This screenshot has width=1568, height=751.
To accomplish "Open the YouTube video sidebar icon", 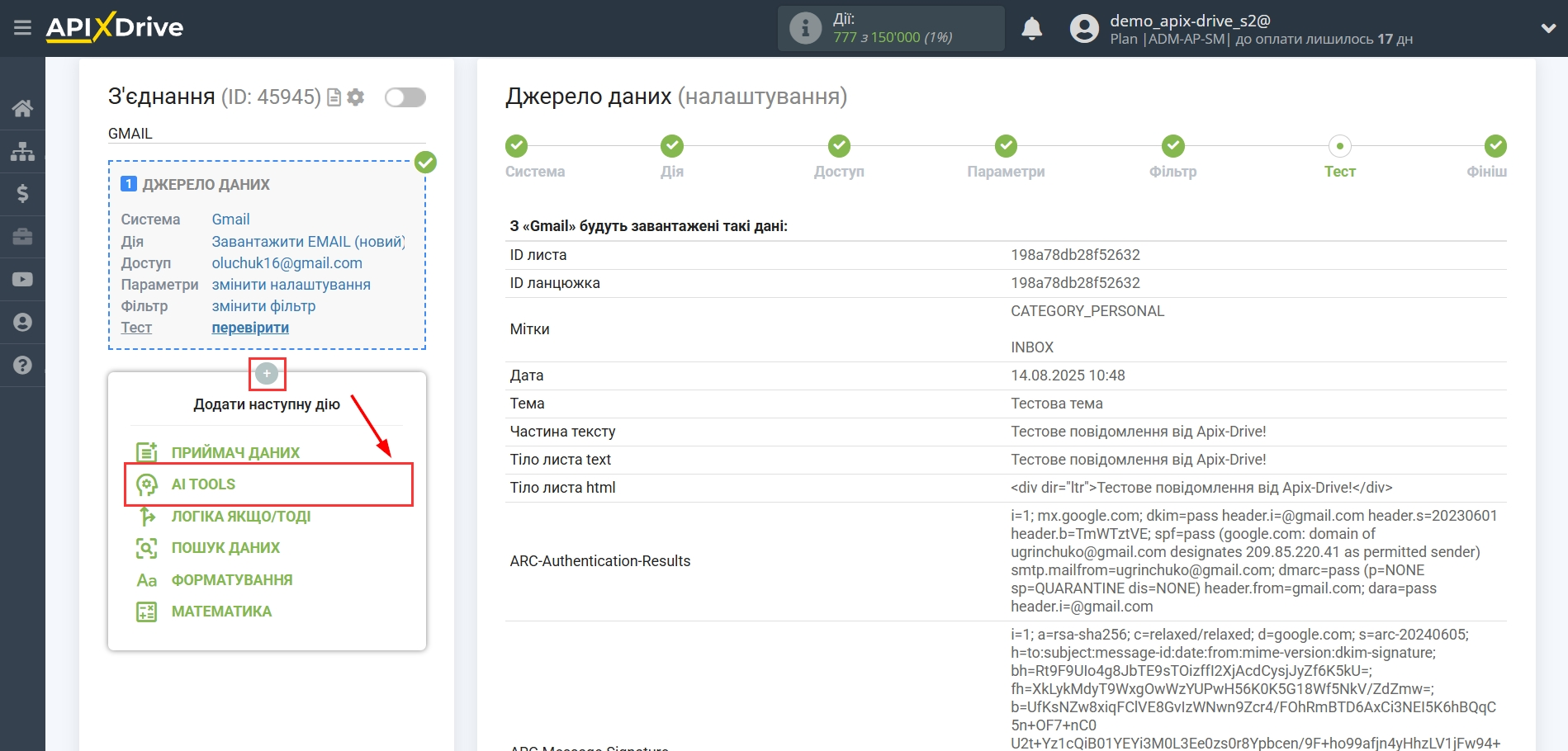I will pos(22,280).
